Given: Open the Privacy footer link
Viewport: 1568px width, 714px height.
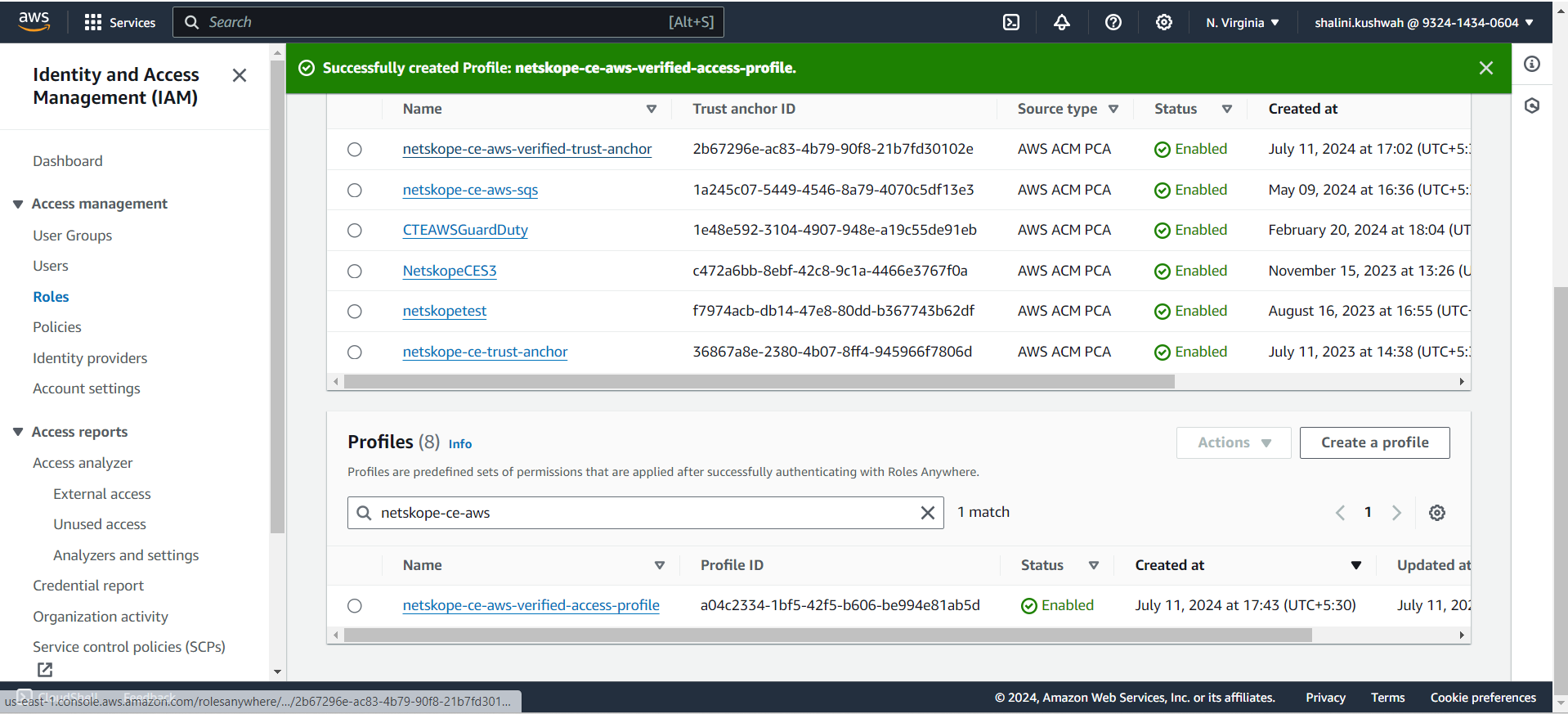Looking at the screenshot, I should [x=1325, y=698].
